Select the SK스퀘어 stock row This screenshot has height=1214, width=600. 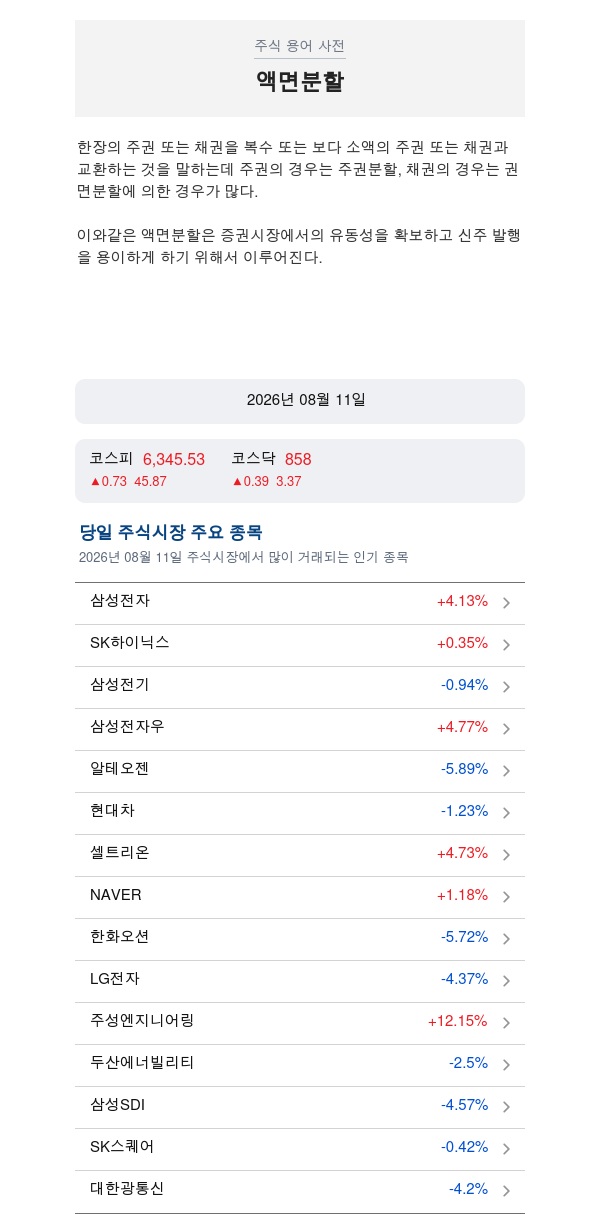[300, 1149]
